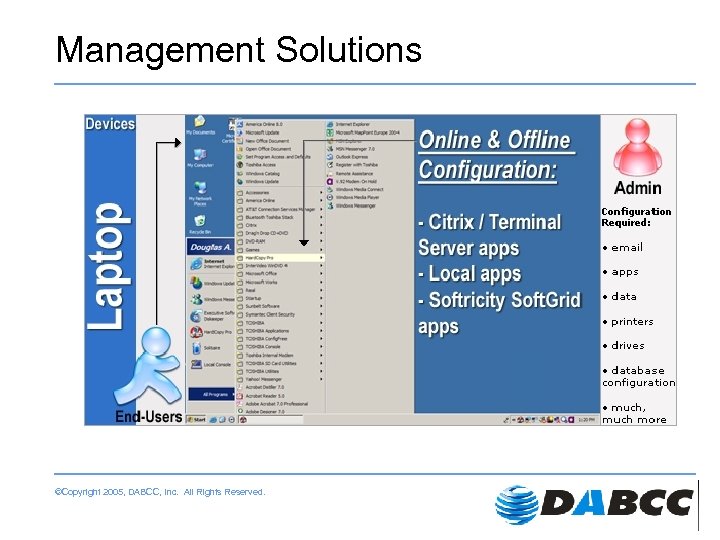Click Internet Explorer quick launch icon
This screenshot has width=720, height=540.
pyautogui.click(x=214, y=420)
